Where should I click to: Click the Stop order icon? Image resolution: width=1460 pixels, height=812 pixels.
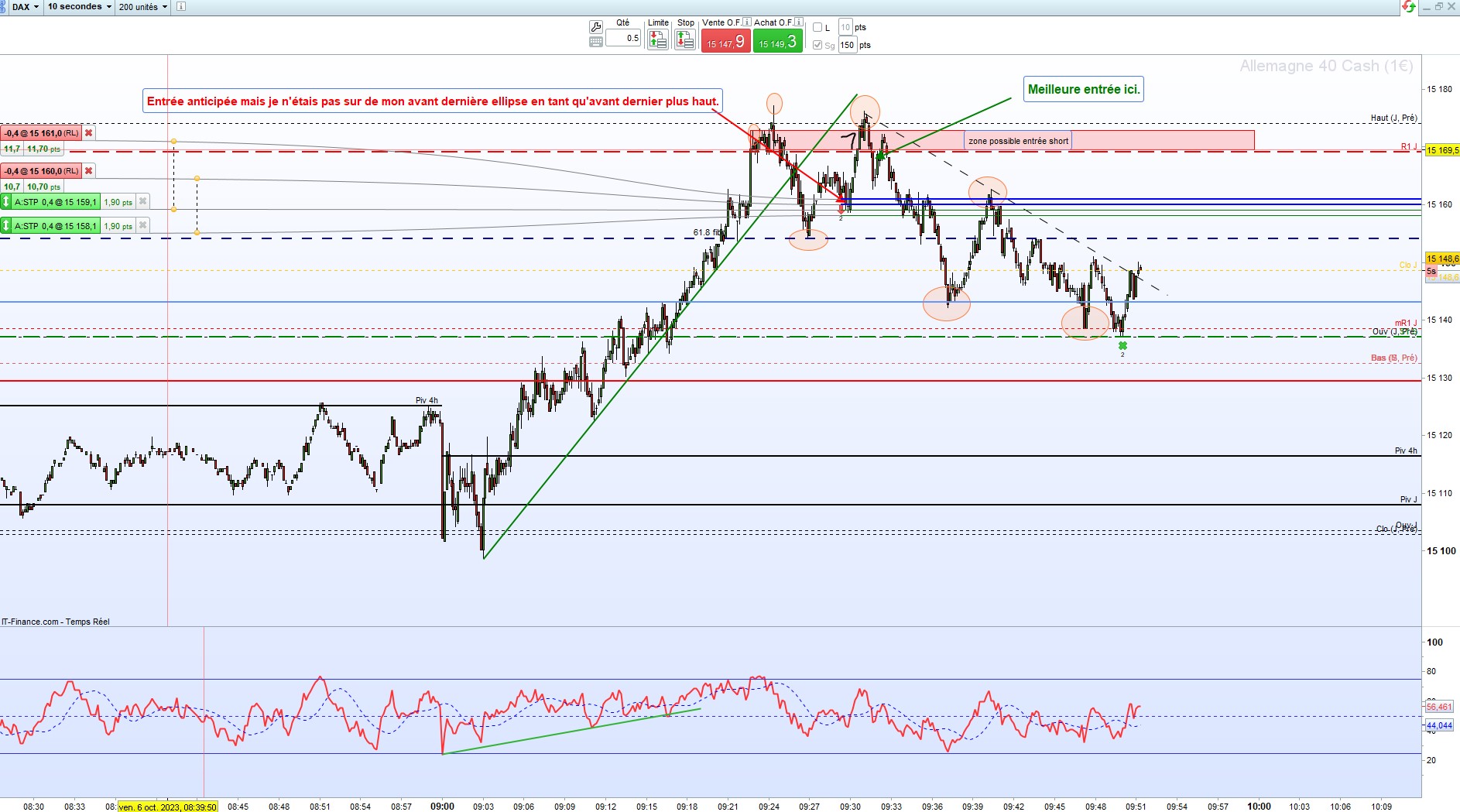tap(685, 40)
